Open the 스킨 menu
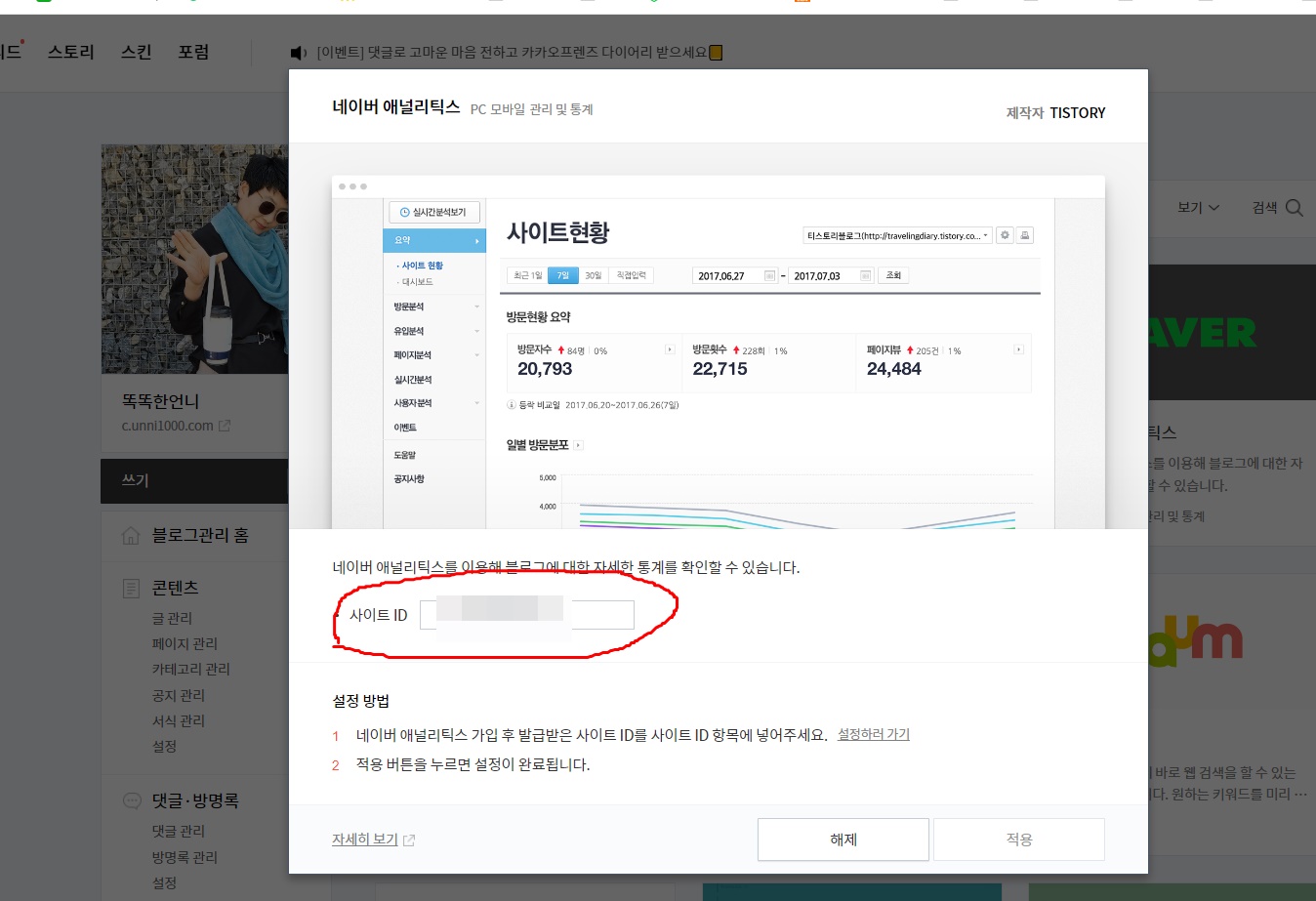The width and height of the screenshot is (1316, 901). point(137,52)
